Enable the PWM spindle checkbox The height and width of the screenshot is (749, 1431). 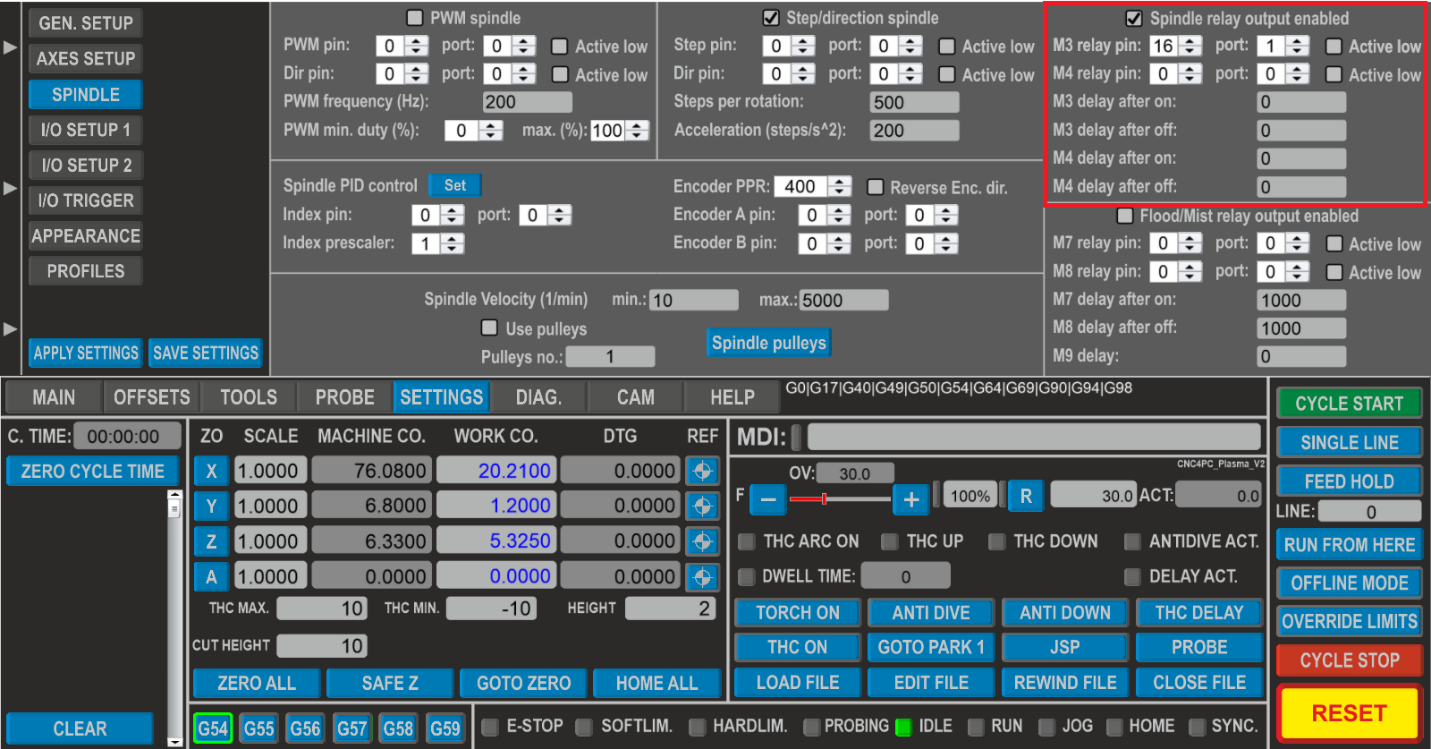click(414, 16)
